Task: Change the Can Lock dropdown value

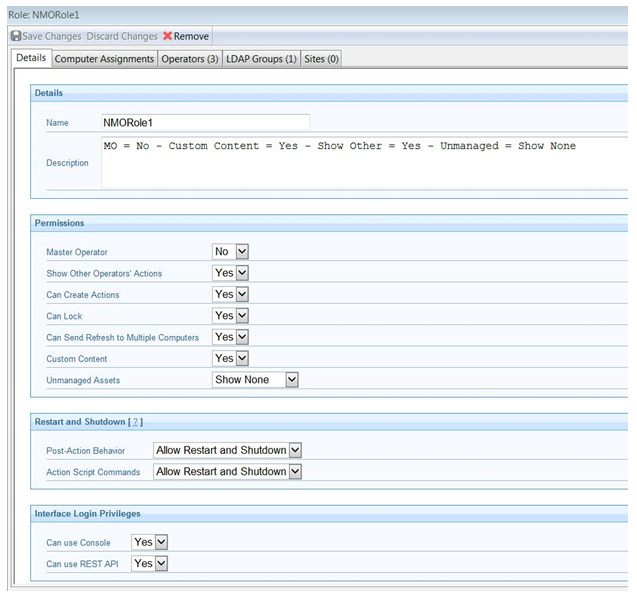Action: point(230,316)
